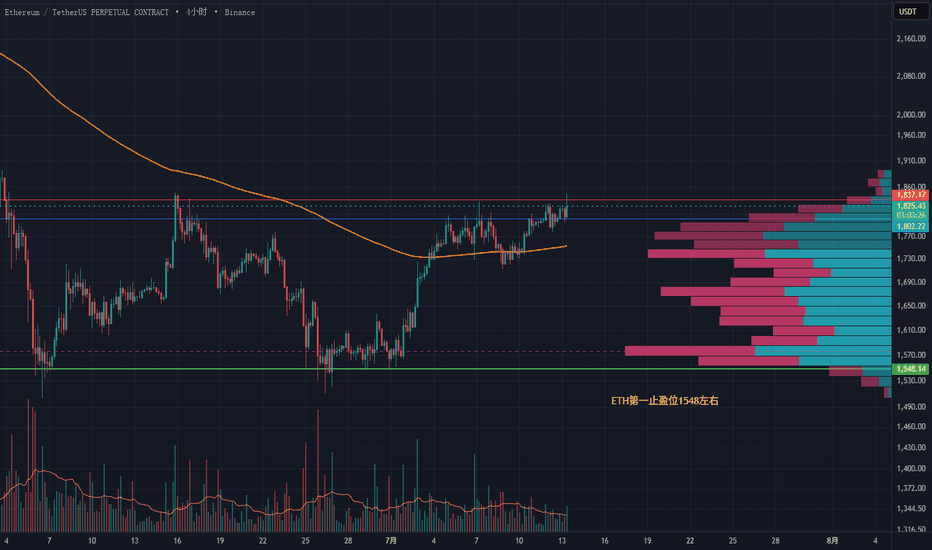Image resolution: width=932 pixels, height=550 pixels.
Task: Click the Ethereum / TetherUS symbol title
Action: coord(87,12)
